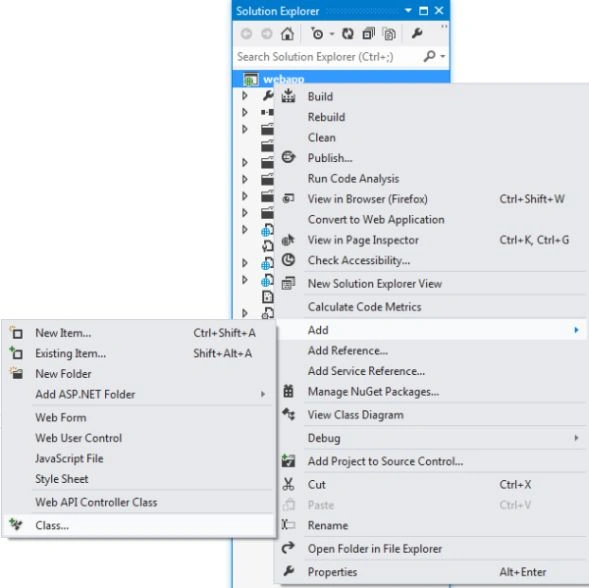Click the Refresh icon in Solution Explorer
Image resolution: width=589 pixels, height=588 pixels.
348,34
